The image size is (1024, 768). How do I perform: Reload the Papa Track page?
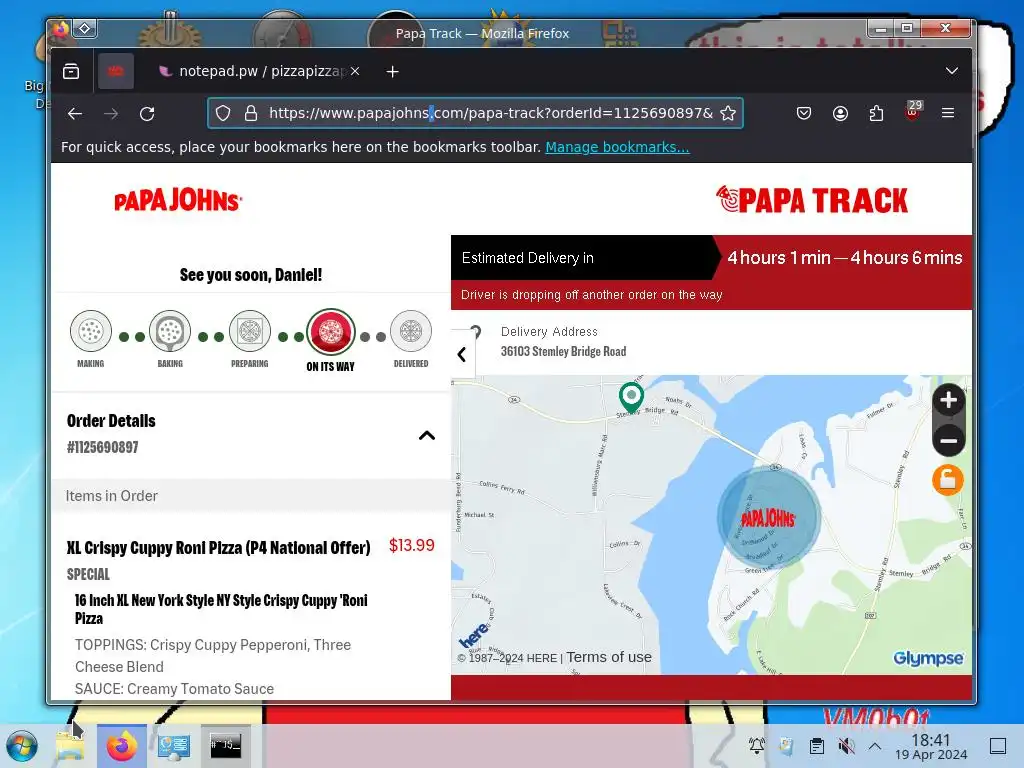(148, 114)
